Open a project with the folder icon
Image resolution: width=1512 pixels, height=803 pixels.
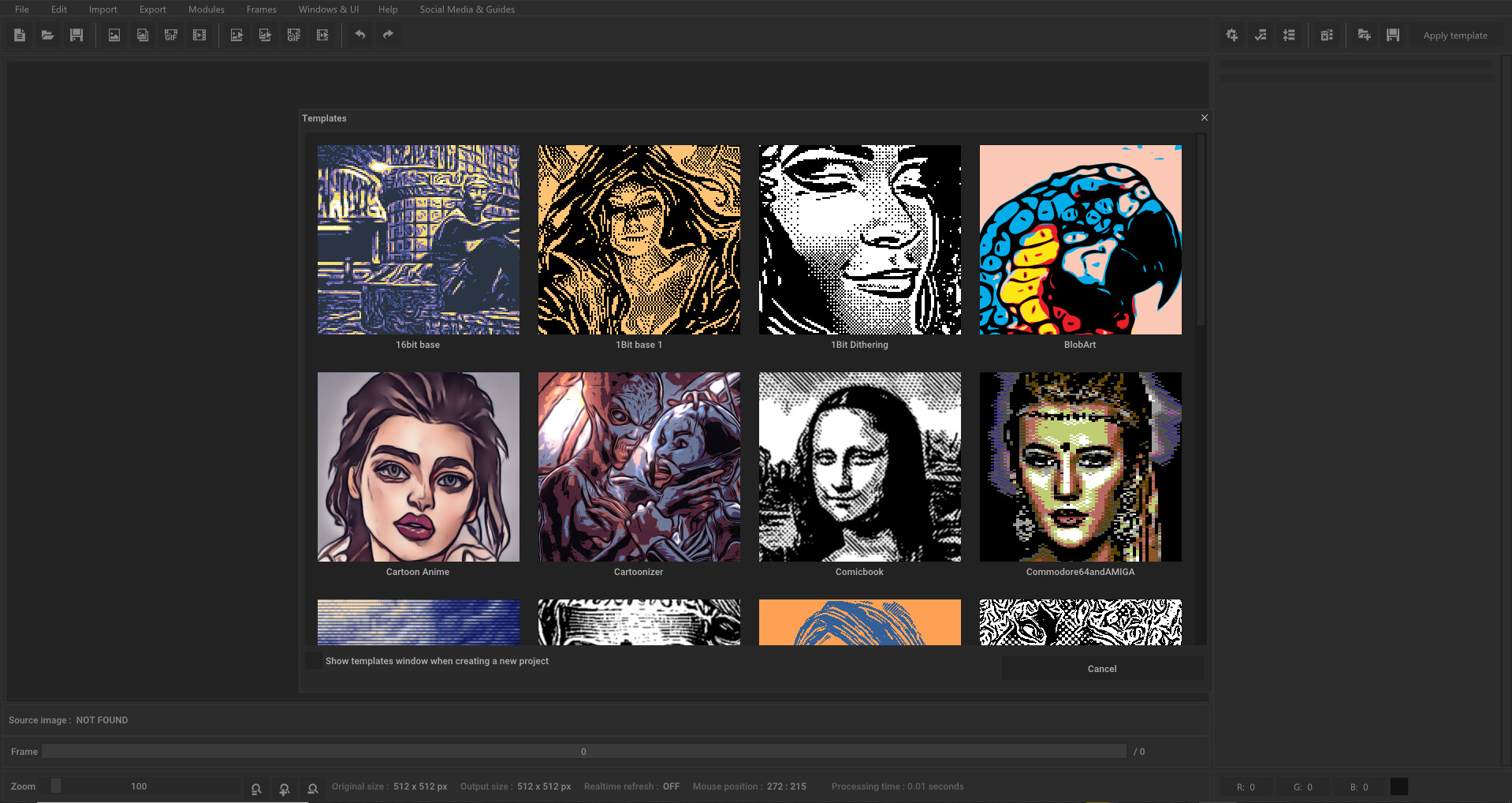(x=48, y=35)
